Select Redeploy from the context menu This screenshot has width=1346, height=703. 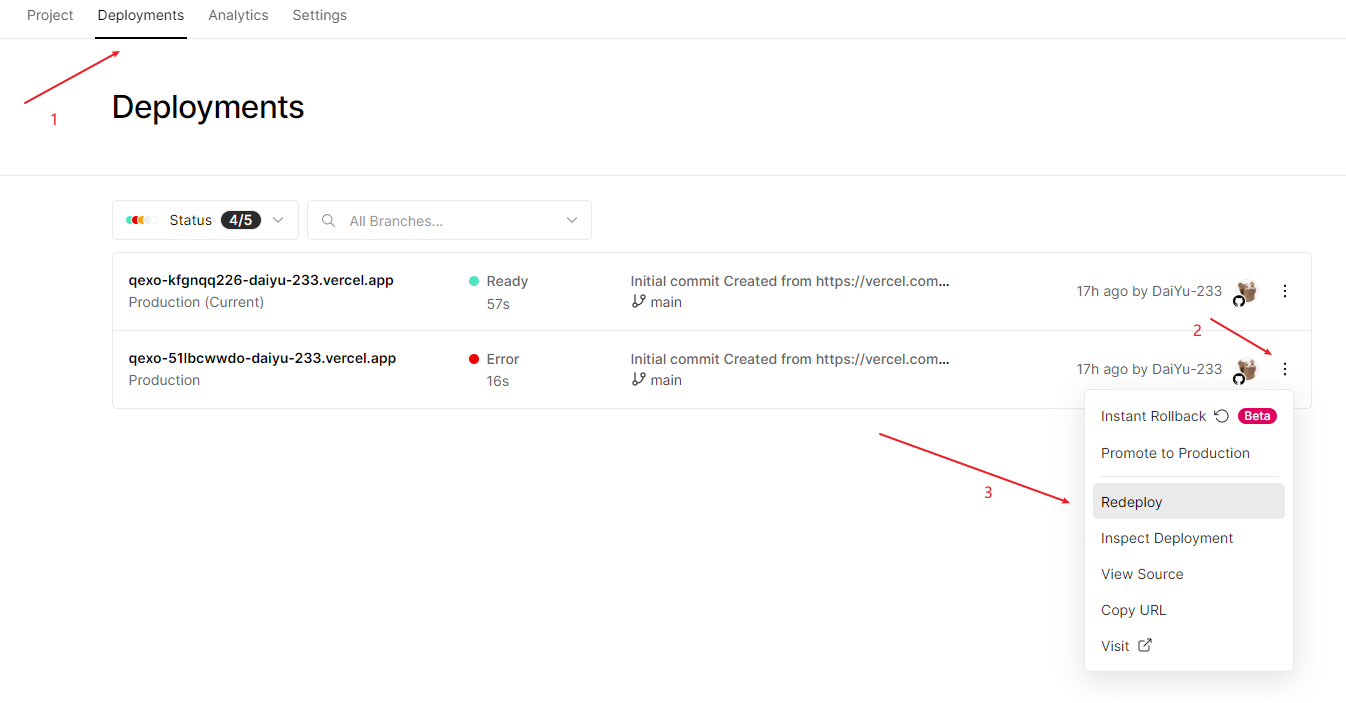(x=1132, y=502)
